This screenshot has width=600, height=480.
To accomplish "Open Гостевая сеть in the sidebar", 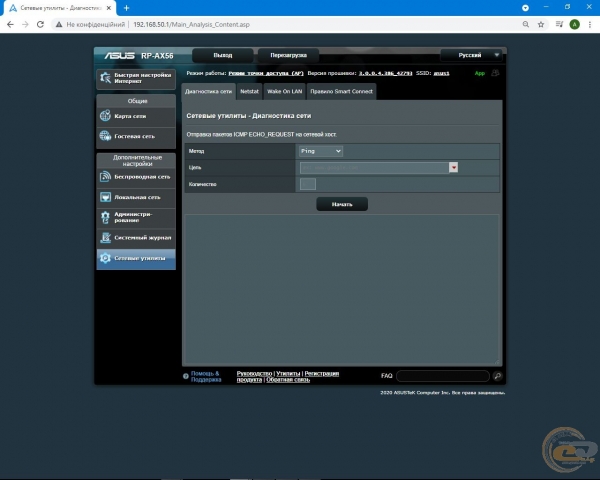I will tap(136, 136).
